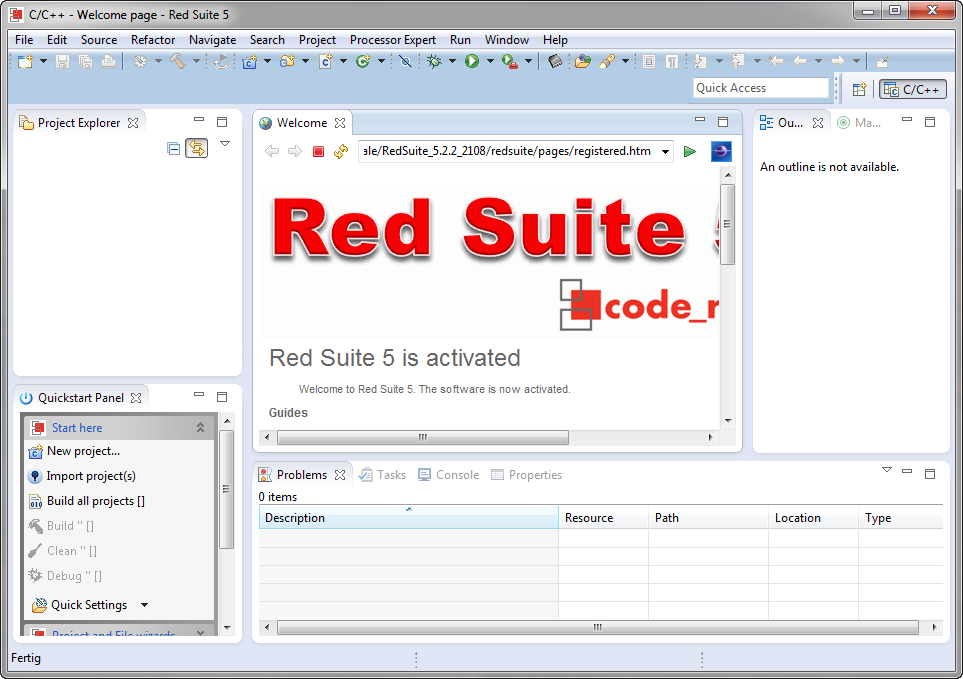
Task: Click the Quick Access search field
Action: [761, 88]
